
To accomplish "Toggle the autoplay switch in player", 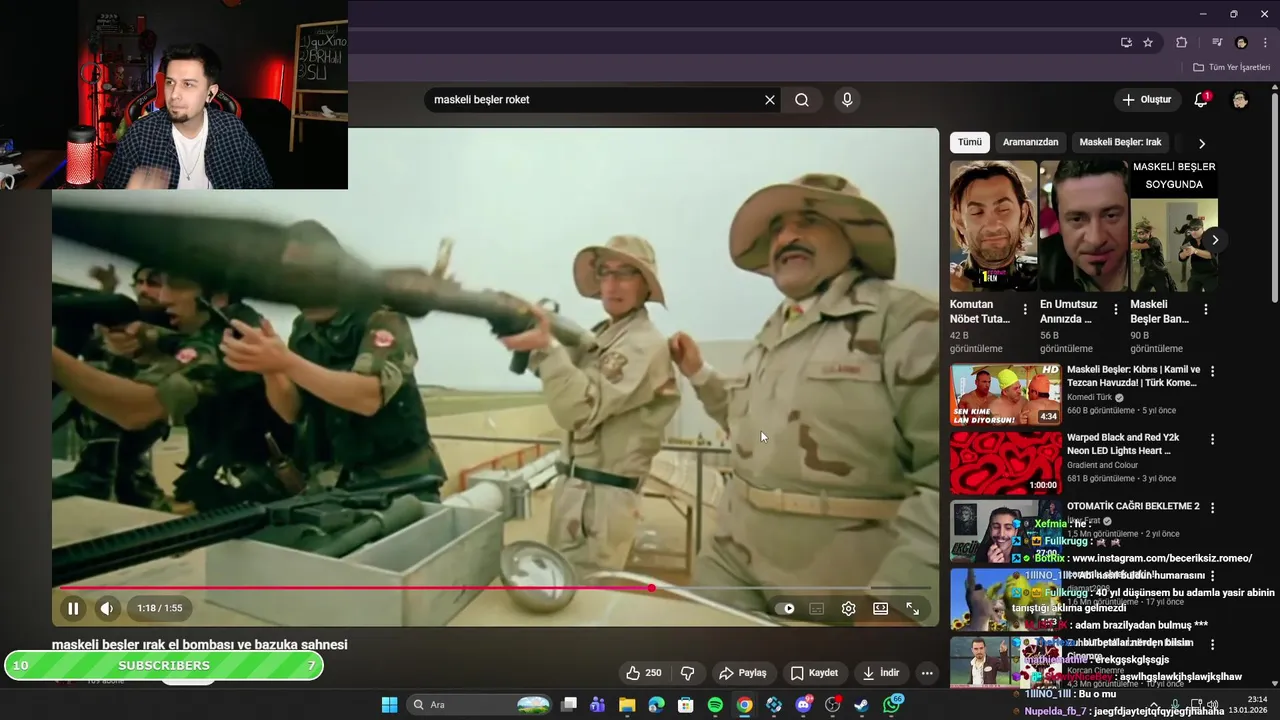I will [x=785, y=608].
